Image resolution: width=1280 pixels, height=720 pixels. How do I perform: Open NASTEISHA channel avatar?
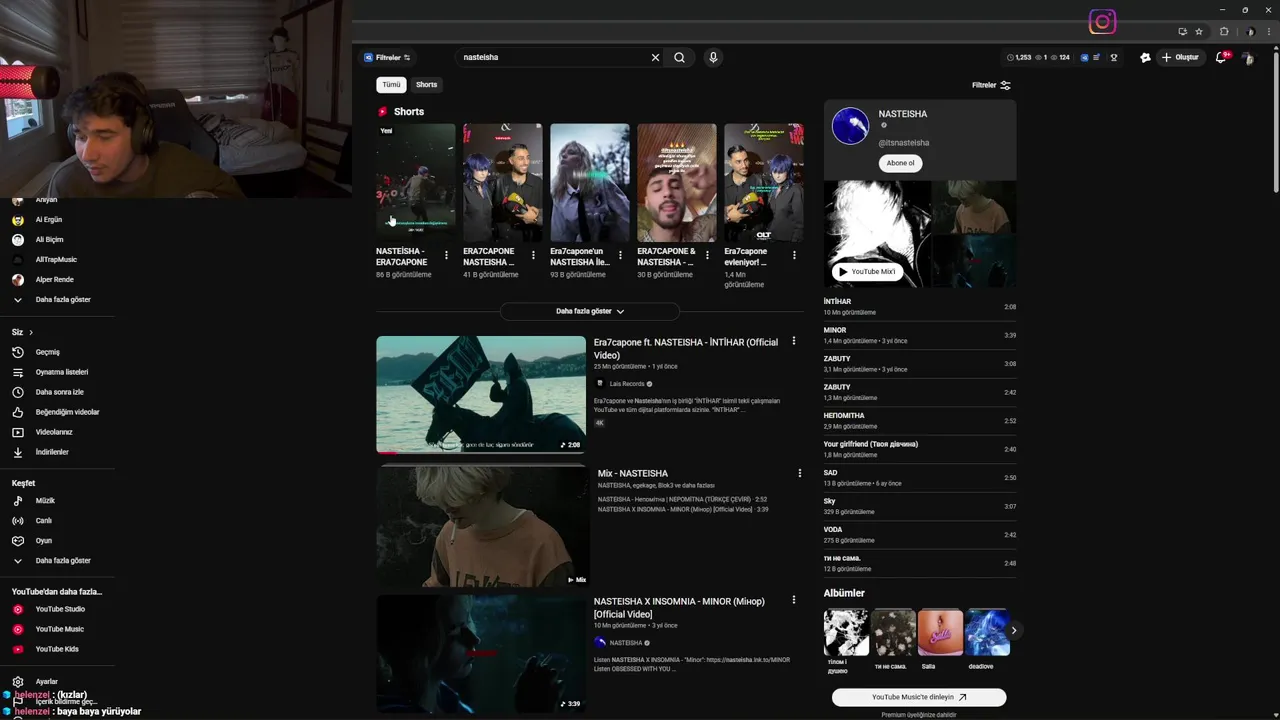click(850, 127)
